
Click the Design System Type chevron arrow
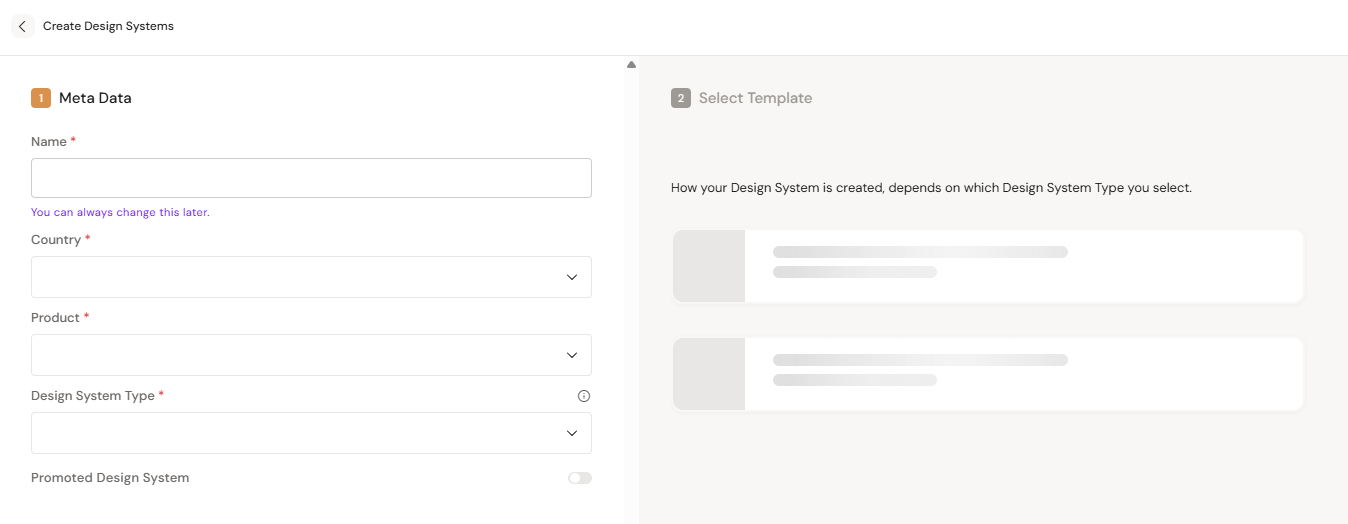click(x=572, y=433)
